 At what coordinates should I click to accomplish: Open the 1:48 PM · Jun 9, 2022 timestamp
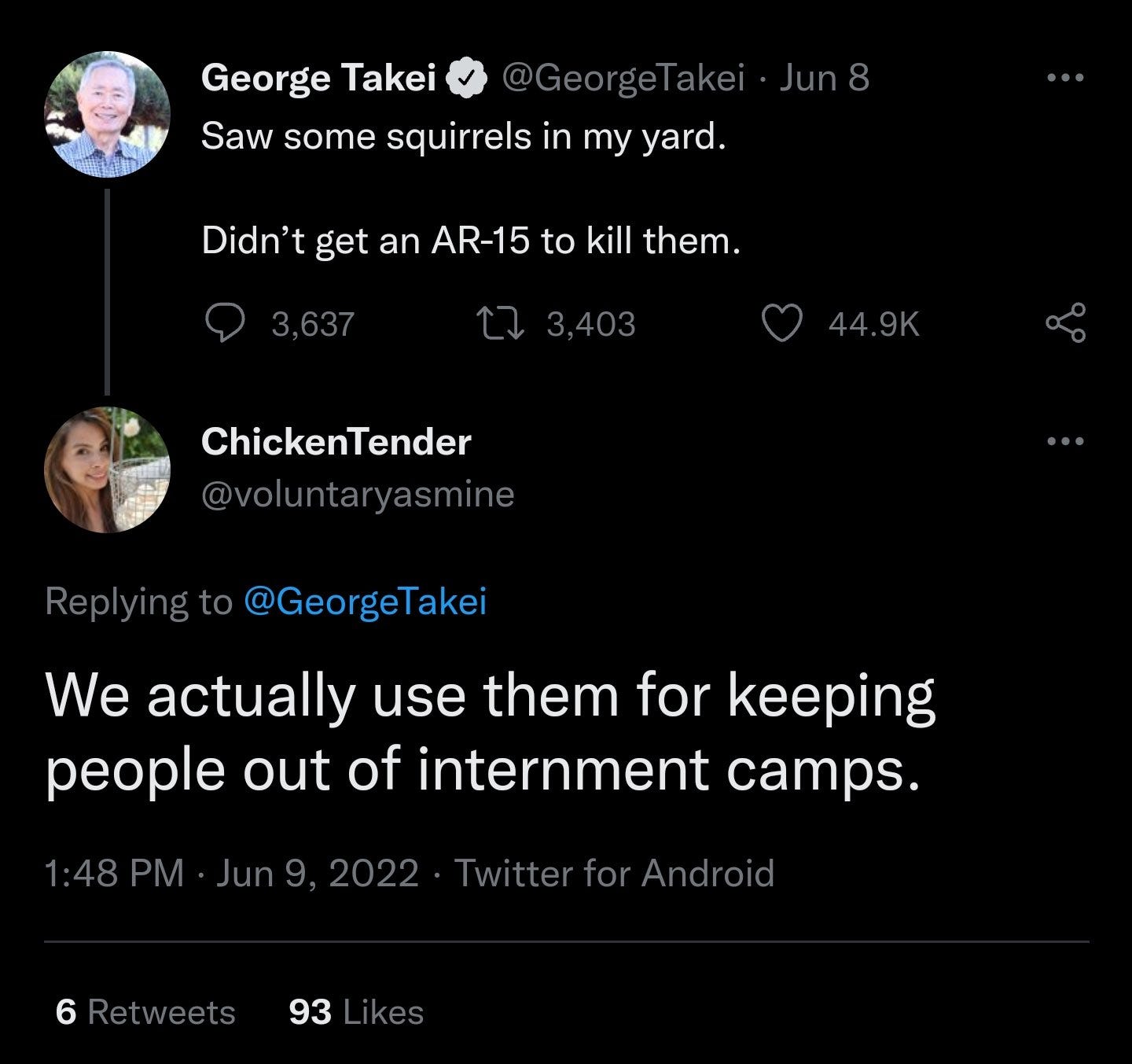pos(232,873)
